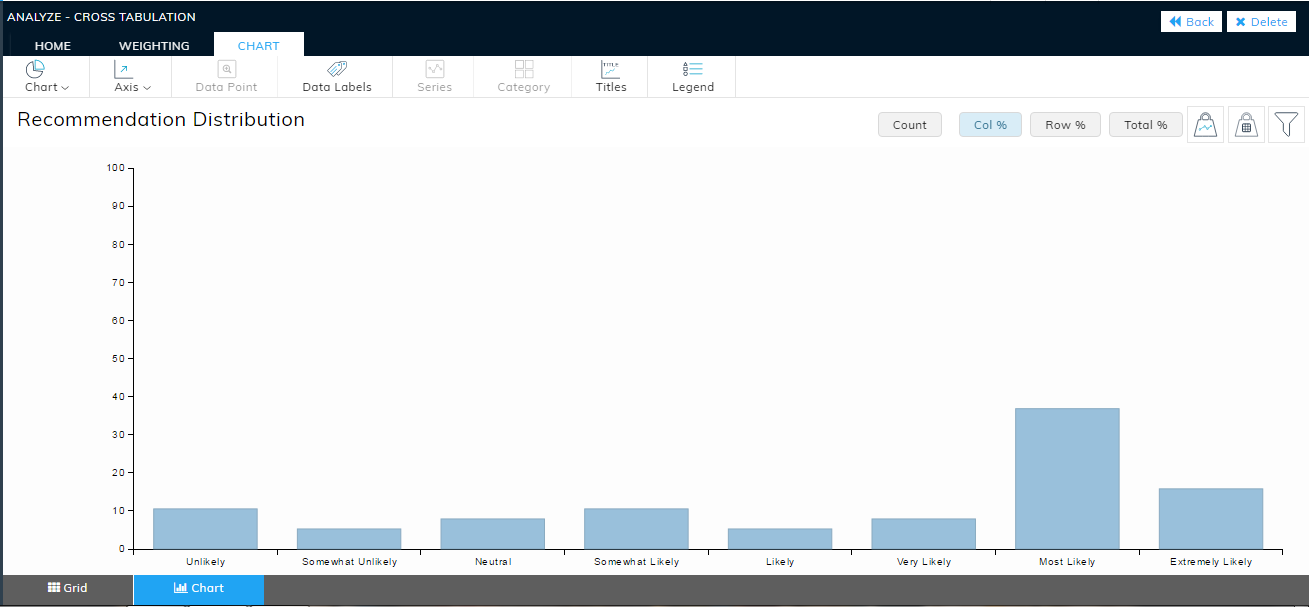Open the Axis settings icon

click(123, 69)
